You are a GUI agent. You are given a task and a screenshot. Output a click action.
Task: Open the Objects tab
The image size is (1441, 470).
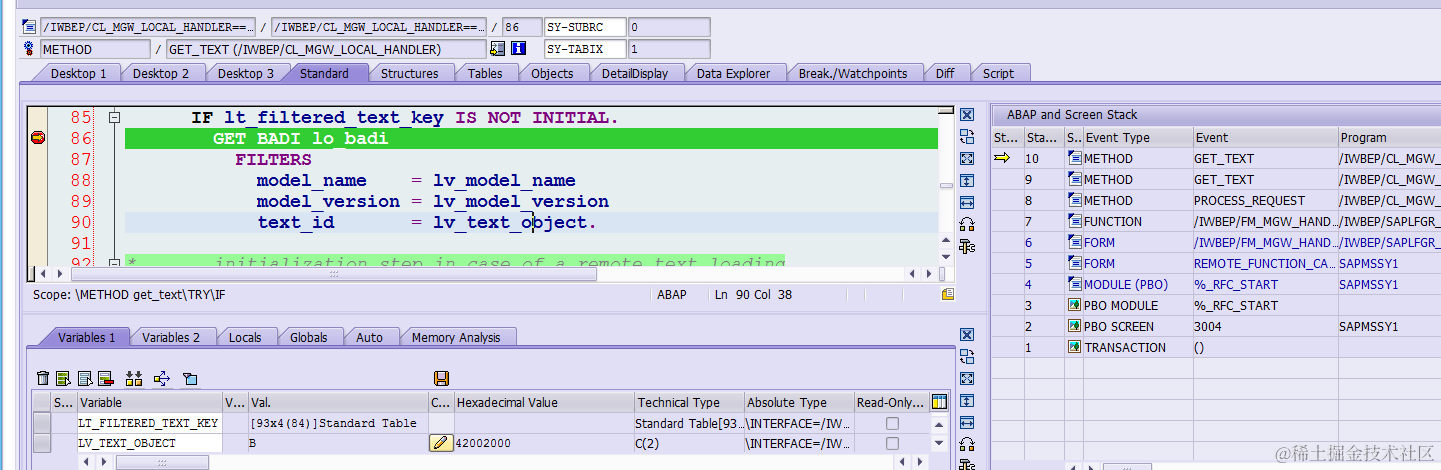point(552,73)
